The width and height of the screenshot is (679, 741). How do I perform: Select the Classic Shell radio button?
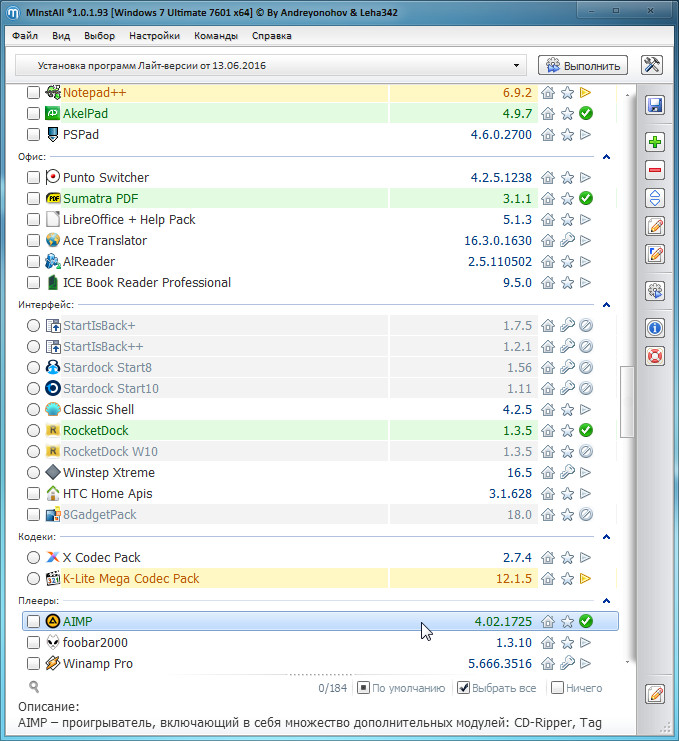tap(33, 410)
